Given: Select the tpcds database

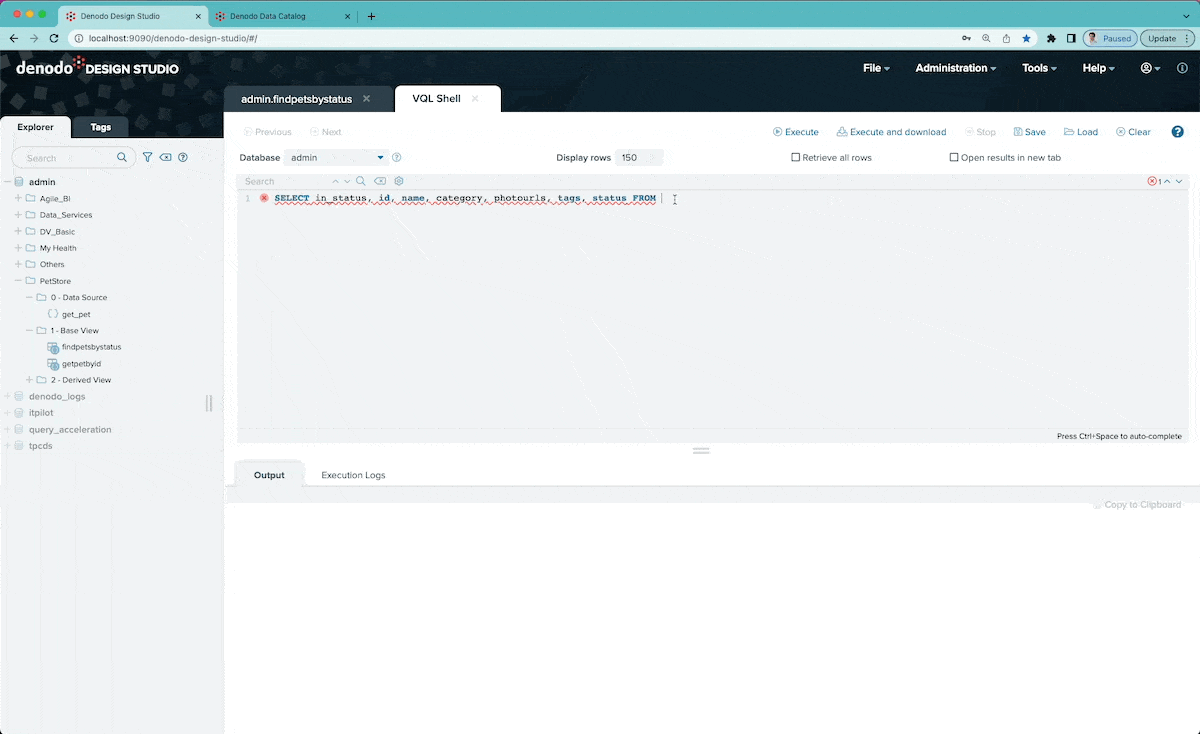Looking at the screenshot, I should point(40,446).
